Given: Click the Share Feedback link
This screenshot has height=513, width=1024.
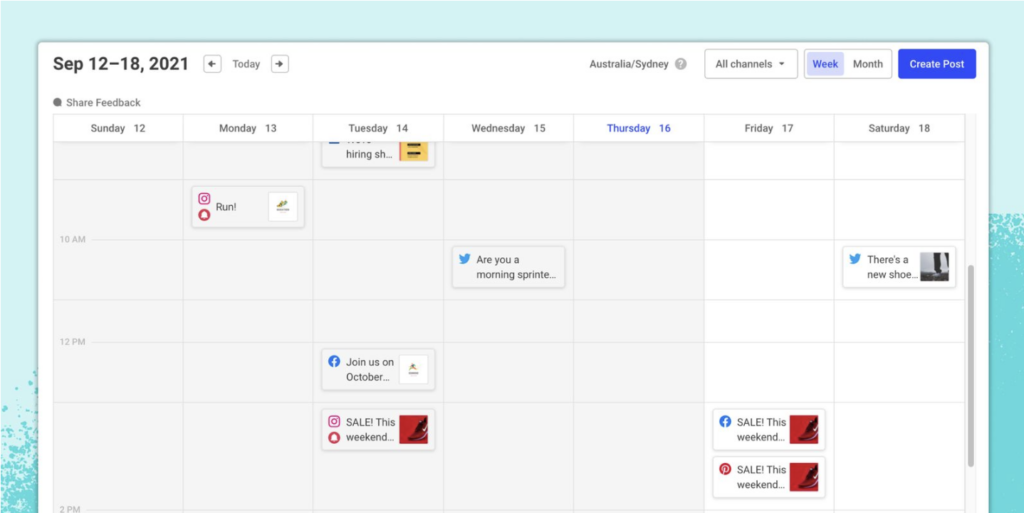Looking at the screenshot, I should pos(103,102).
